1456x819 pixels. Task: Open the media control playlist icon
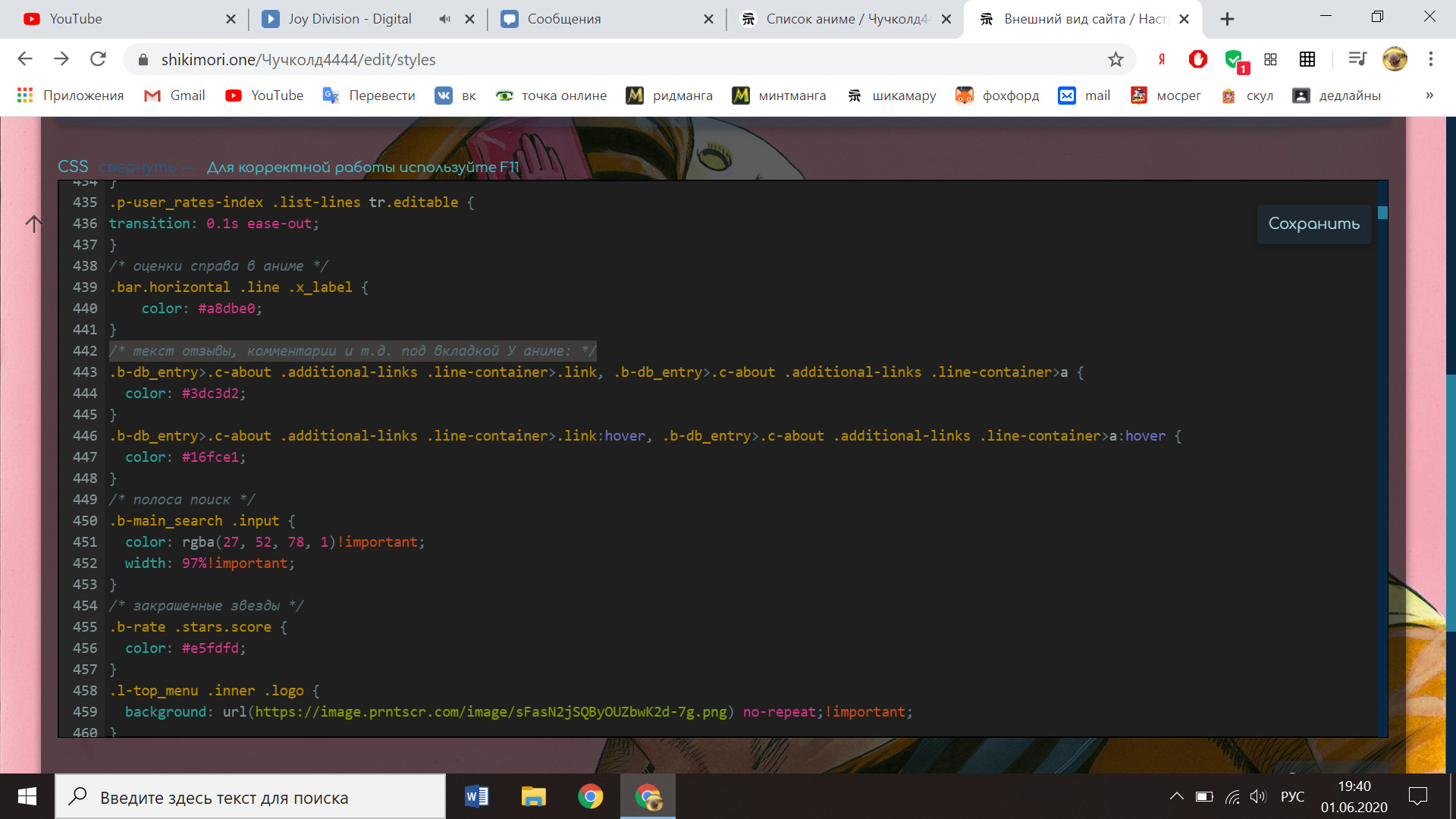click(1357, 59)
